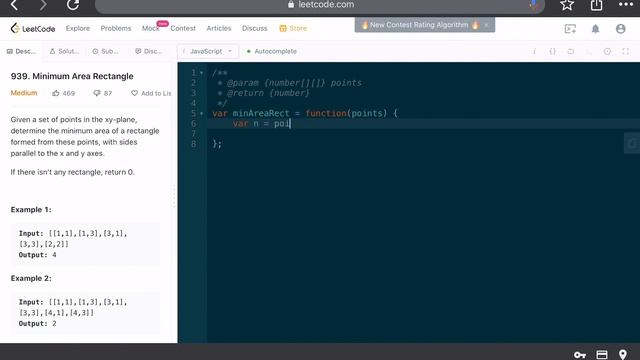Screen dimensions: 640x360
Task: Open the Contest menu item
Action: click(x=183, y=28)
